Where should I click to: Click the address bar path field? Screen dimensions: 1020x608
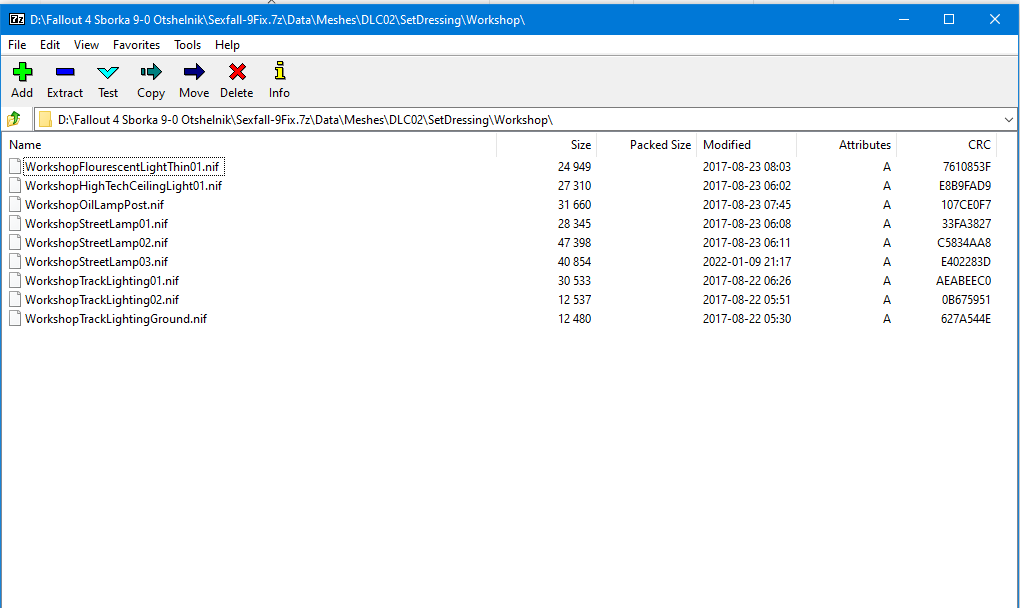coord(500,119)
